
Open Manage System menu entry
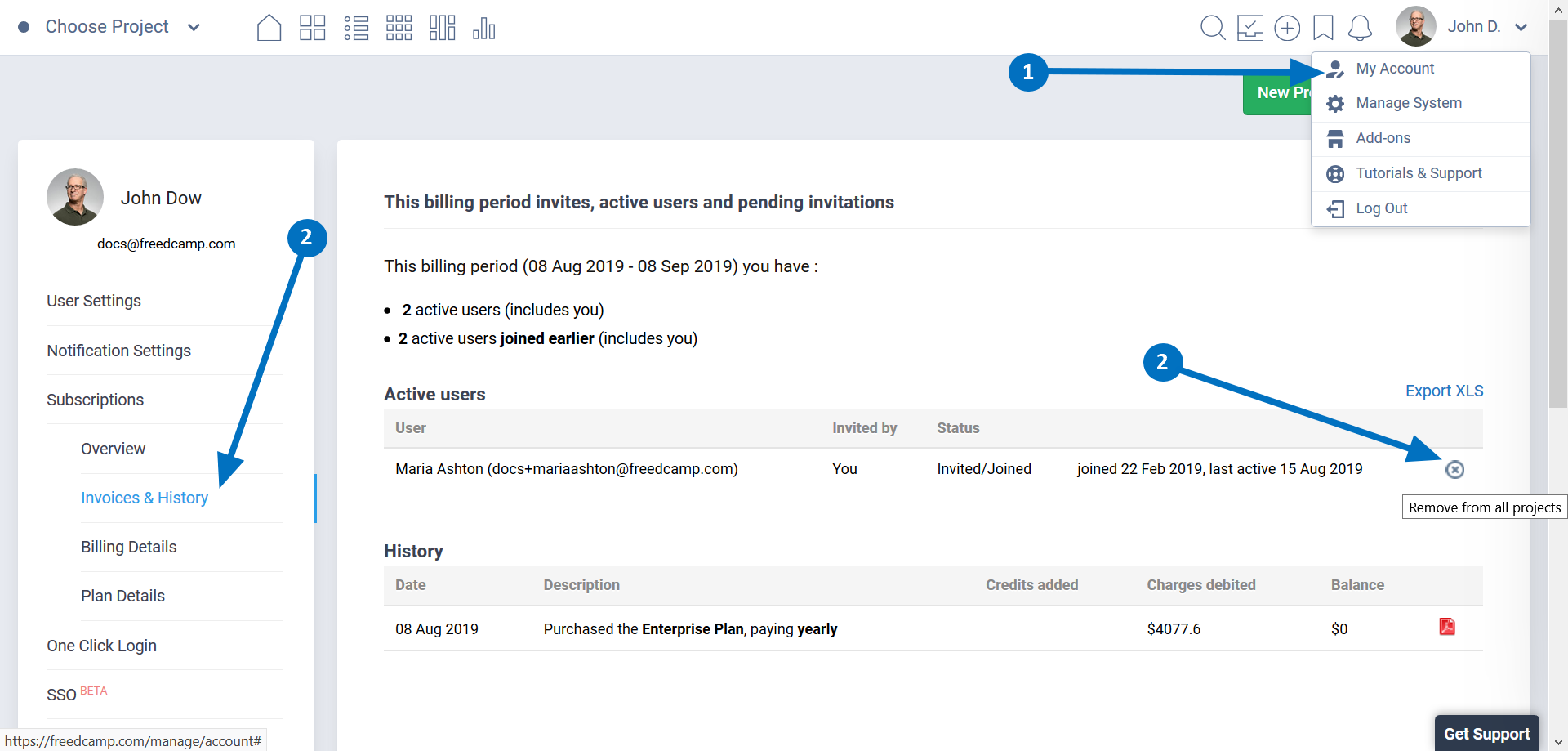(1408, 103)
